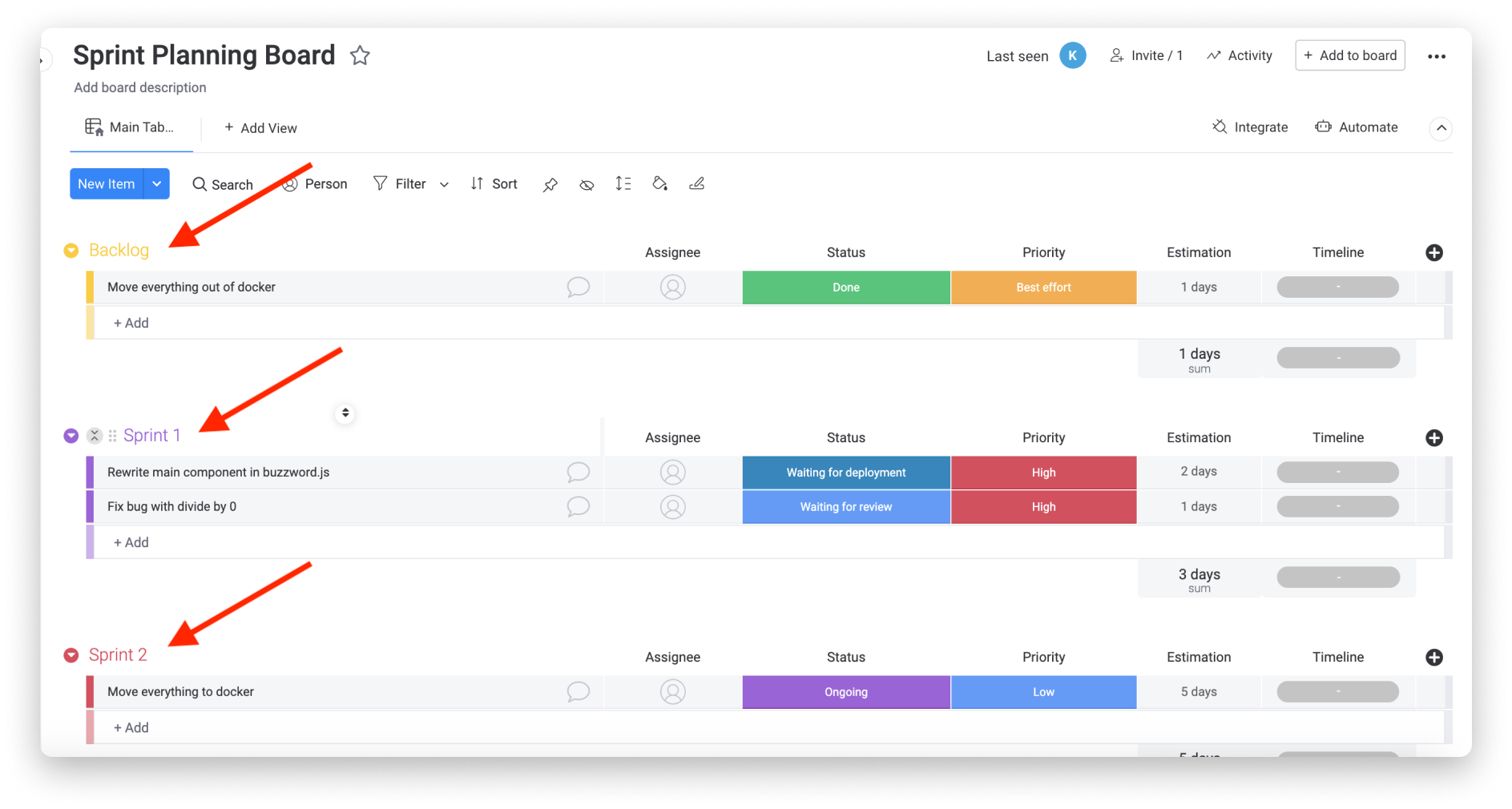Click the K user avatar next to Last seen

coord(1072,55)
